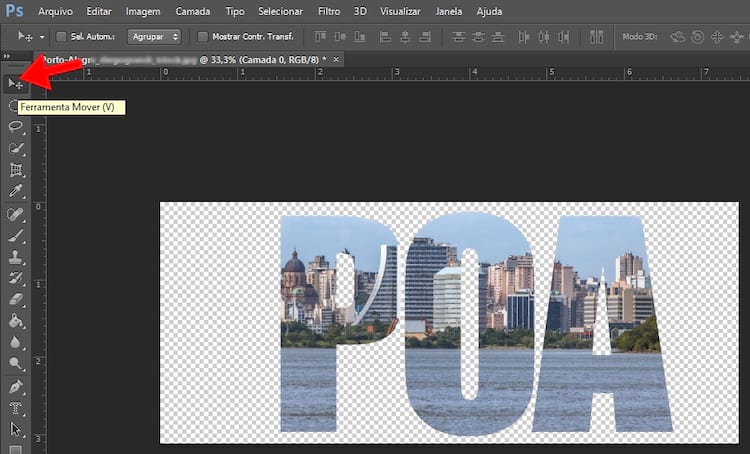This screenshot has width=750, height=454.
Task: Close the open document tab
Action: 336,59
